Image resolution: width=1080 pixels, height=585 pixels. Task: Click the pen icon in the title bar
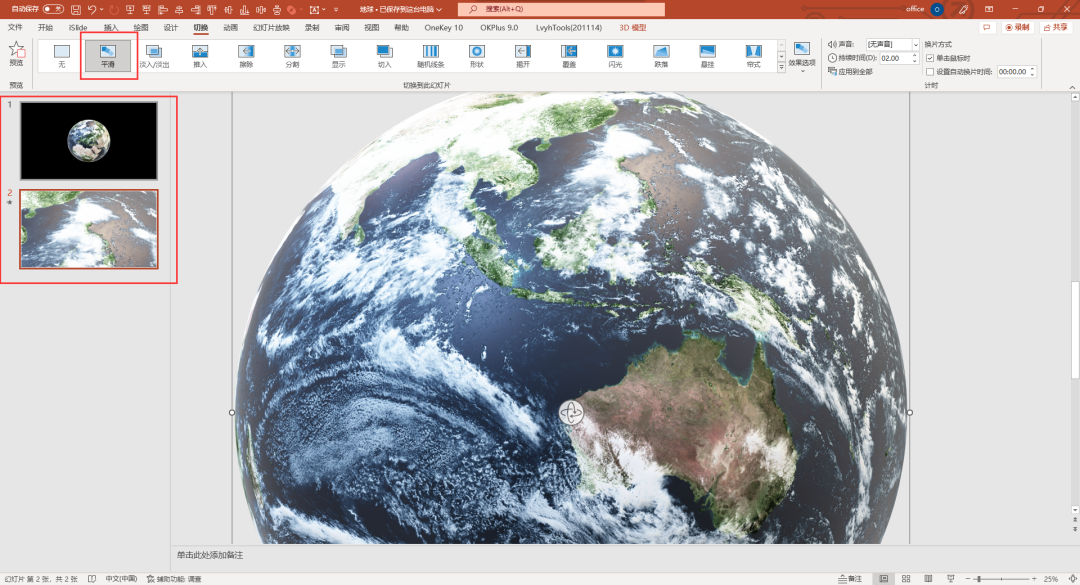pyautogui.click(x=963, y=9)
